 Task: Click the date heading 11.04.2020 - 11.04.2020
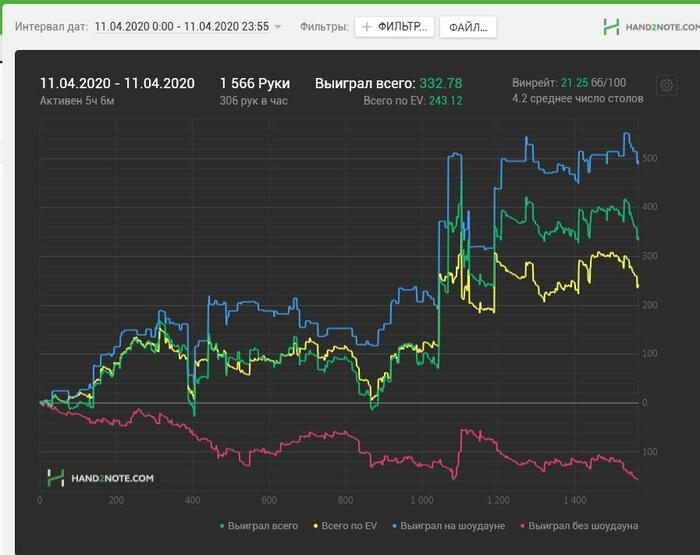point(117,83)
